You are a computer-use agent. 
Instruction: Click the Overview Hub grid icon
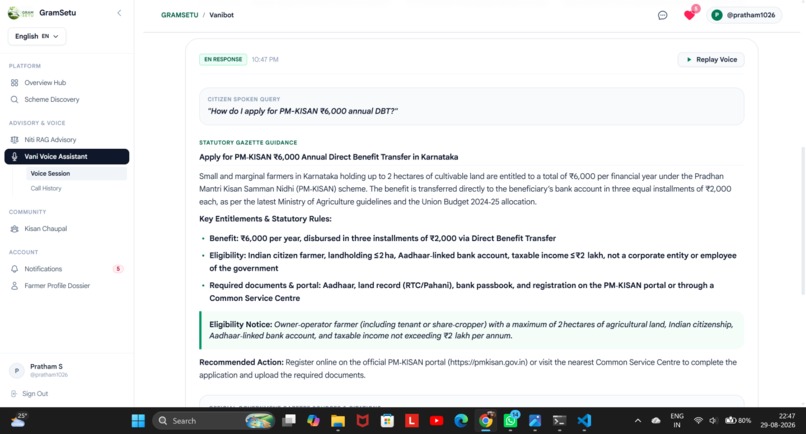[x=14, y=82]
